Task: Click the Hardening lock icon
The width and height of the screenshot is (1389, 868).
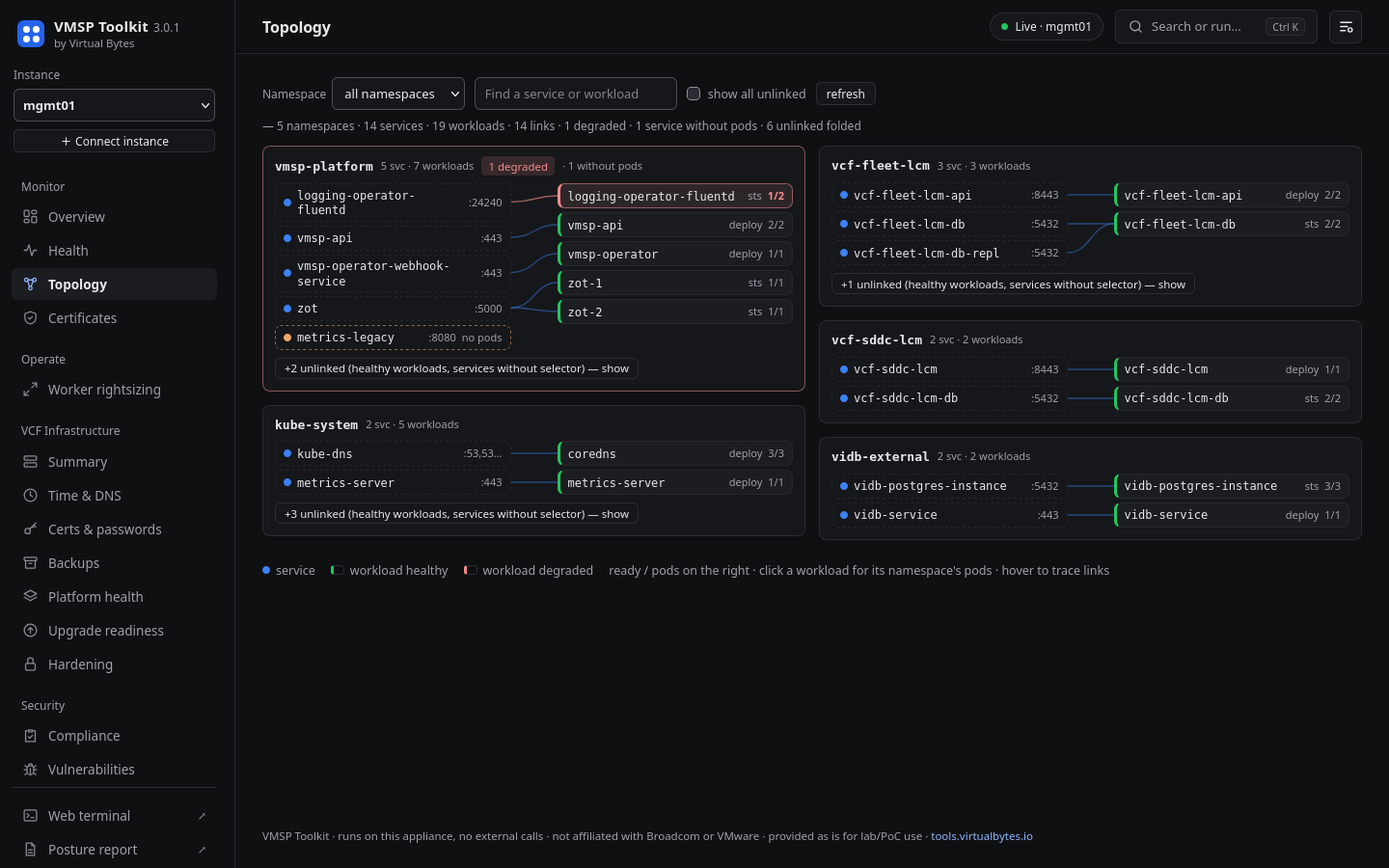Action: click(x=30, y=665)
